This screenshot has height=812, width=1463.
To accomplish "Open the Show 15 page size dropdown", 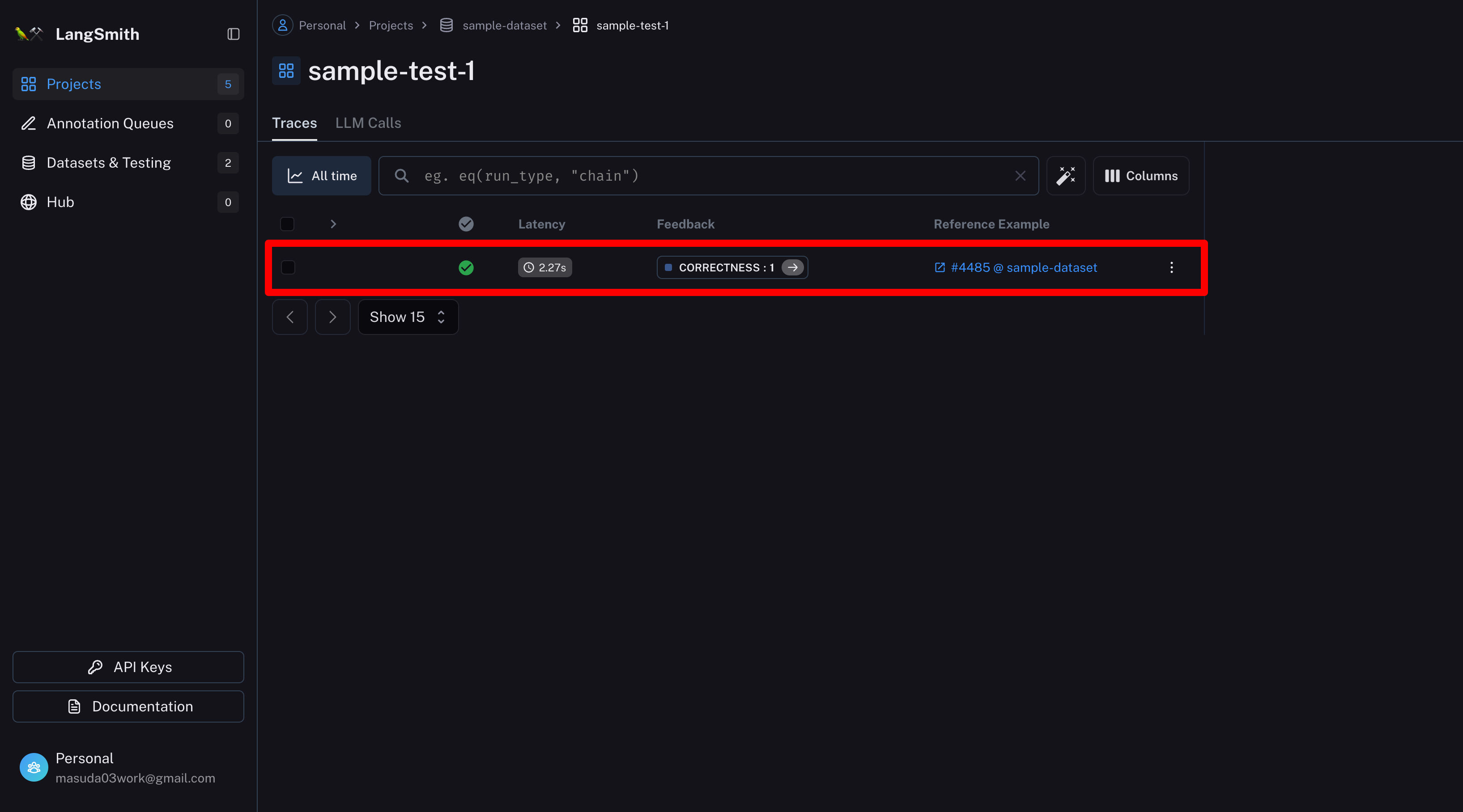I will coord(408,317).
